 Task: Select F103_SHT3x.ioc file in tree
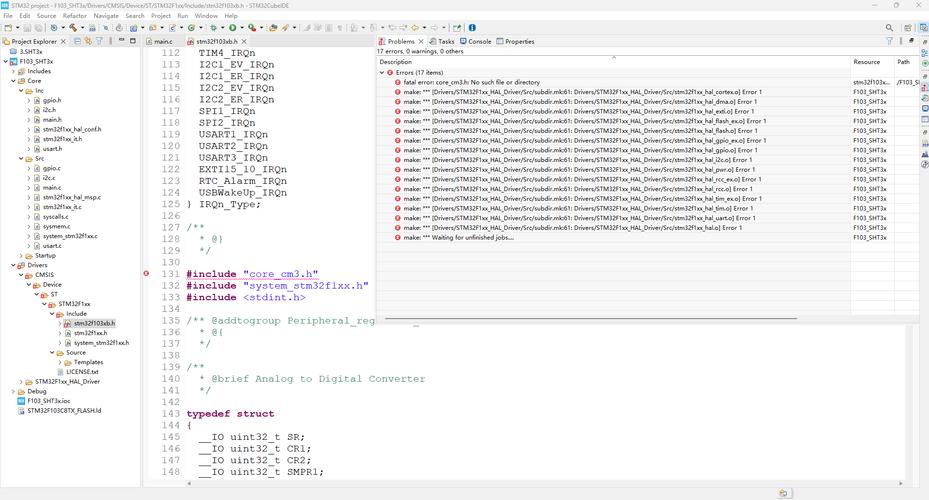pyautogui.click(x=44, y=400)
